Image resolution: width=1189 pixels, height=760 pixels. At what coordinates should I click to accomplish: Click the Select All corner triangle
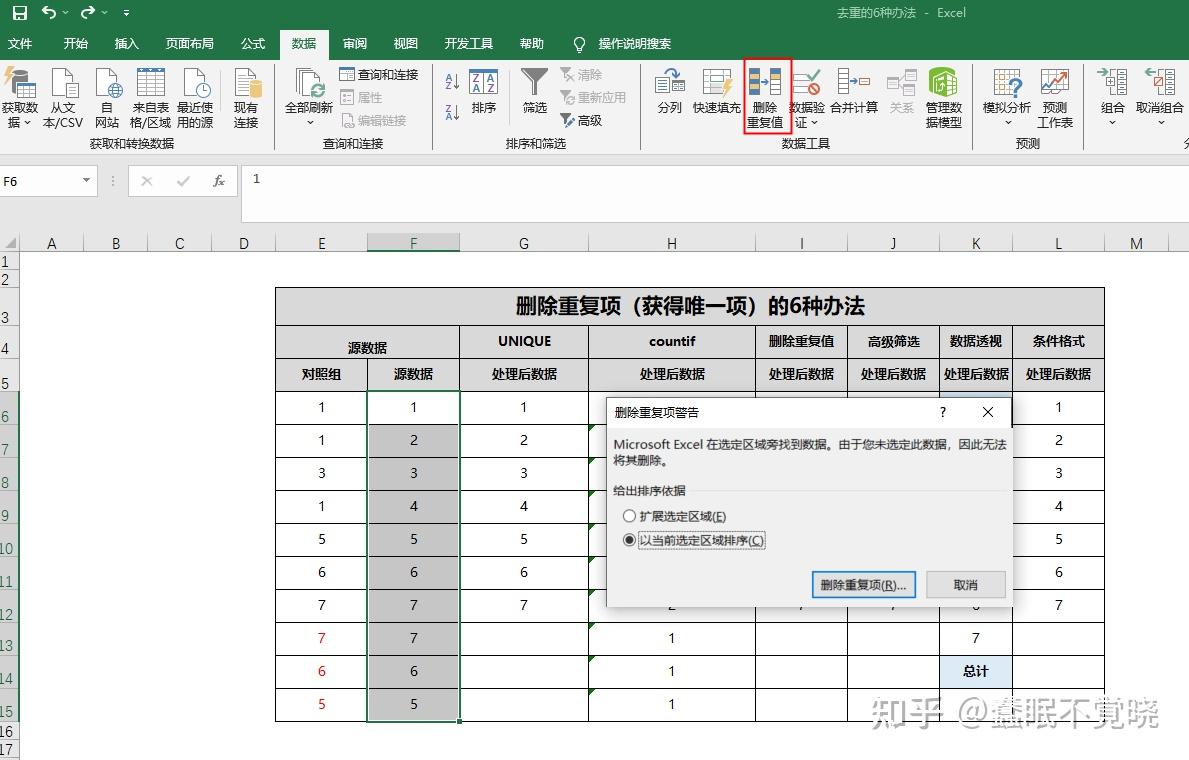tap(10, 243)
